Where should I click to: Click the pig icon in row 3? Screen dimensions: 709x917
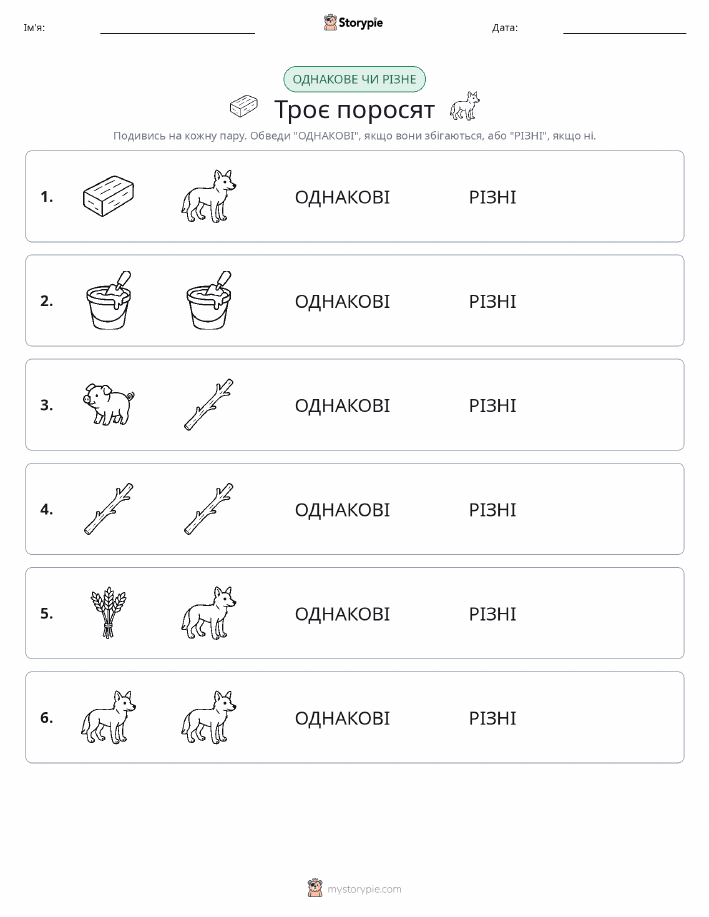pos(108,404)
